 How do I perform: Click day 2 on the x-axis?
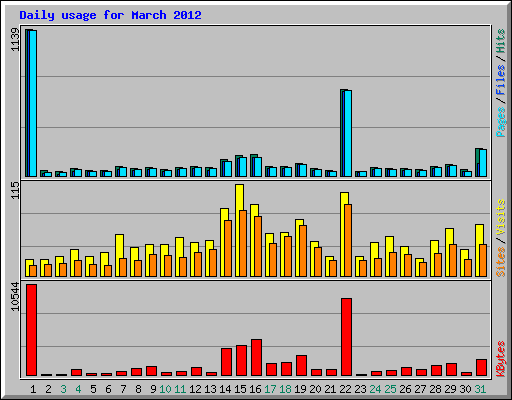coord(48,389)
